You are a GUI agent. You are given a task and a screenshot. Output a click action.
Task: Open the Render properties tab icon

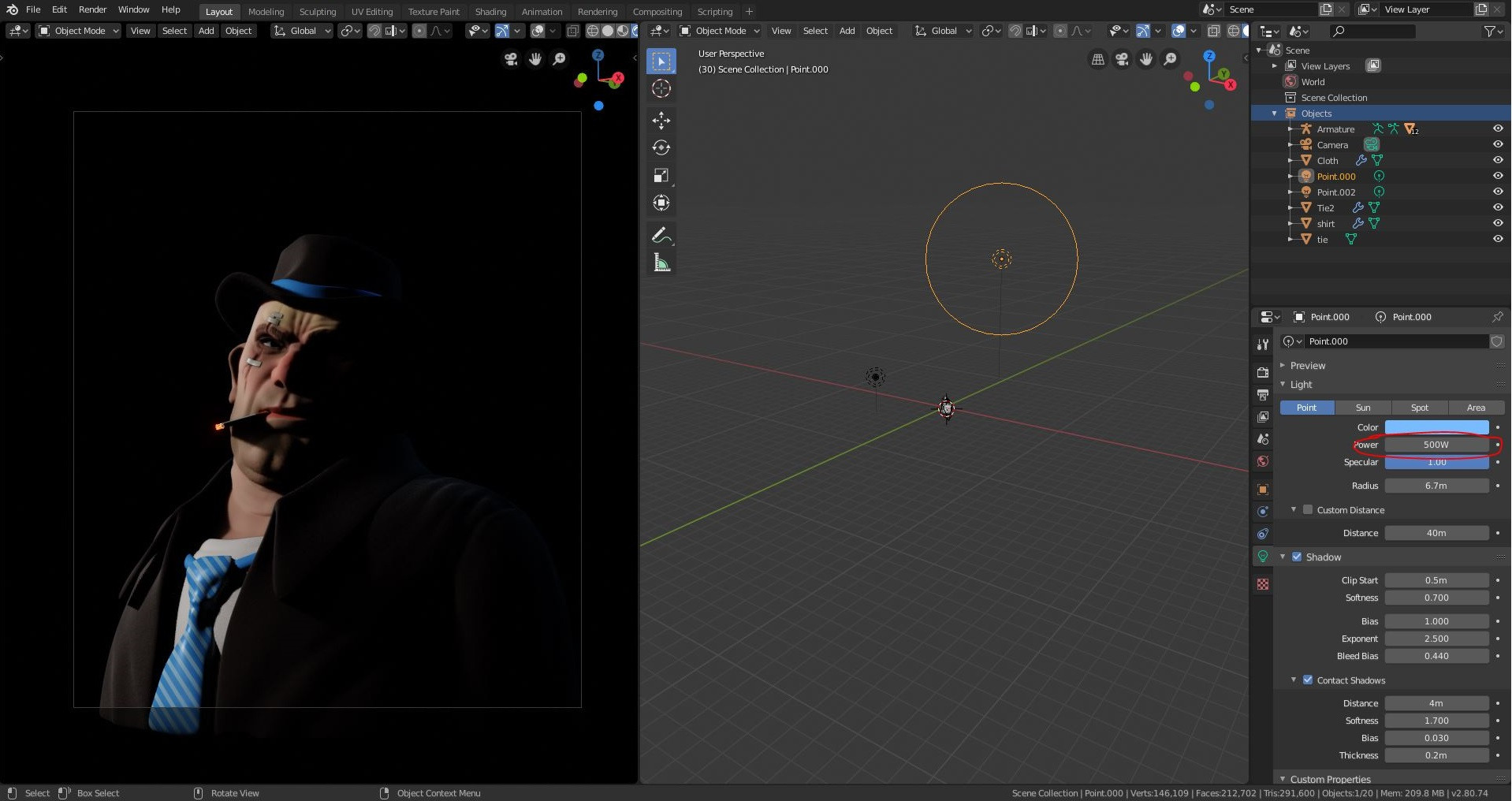[1262, 372]
